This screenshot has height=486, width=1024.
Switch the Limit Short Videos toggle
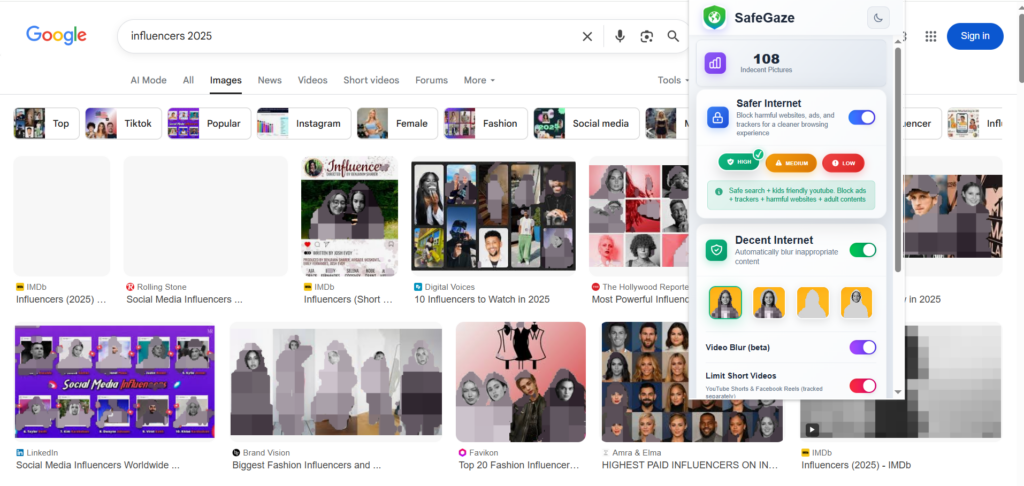pos(862,385)
